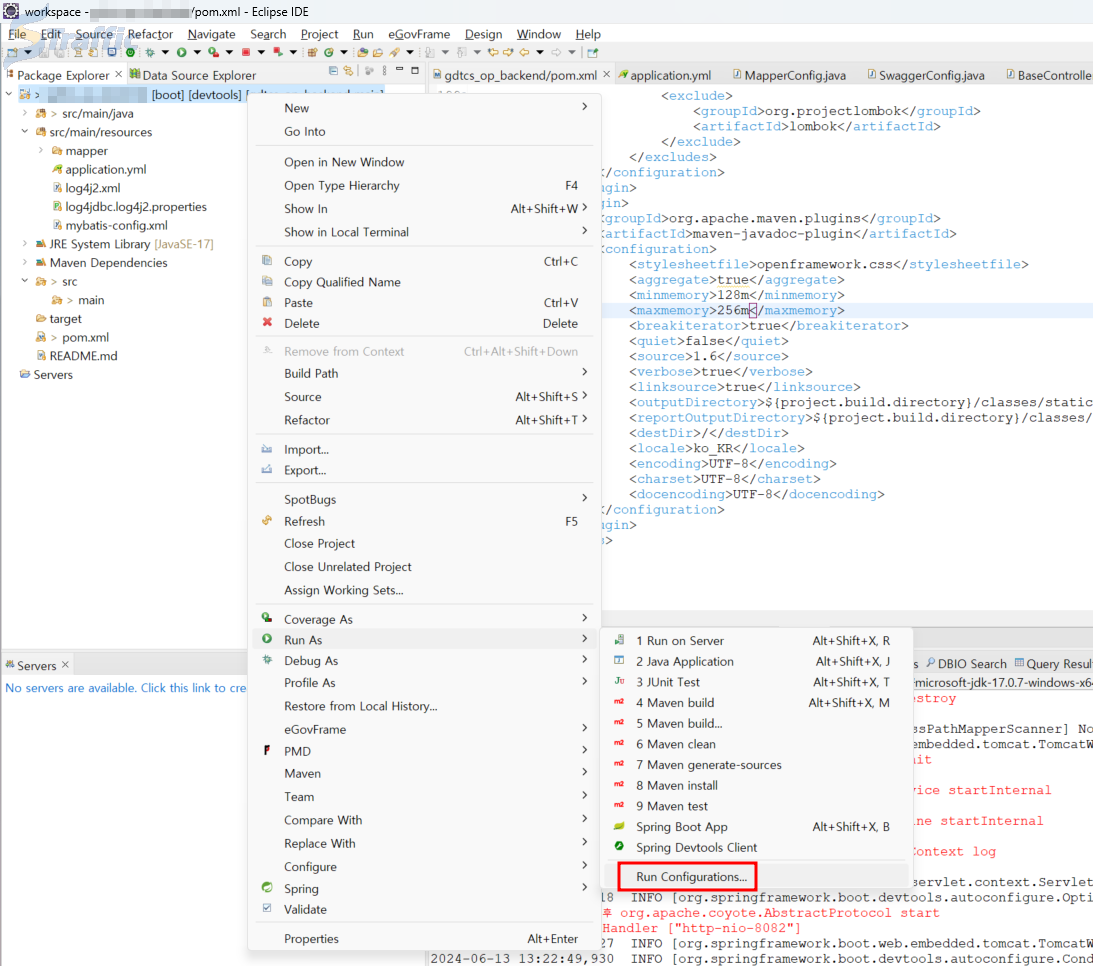This screenshot has height=966, width=1093.
Task: Click the Search flashlight toolbar icon
Action: (395, 52)
